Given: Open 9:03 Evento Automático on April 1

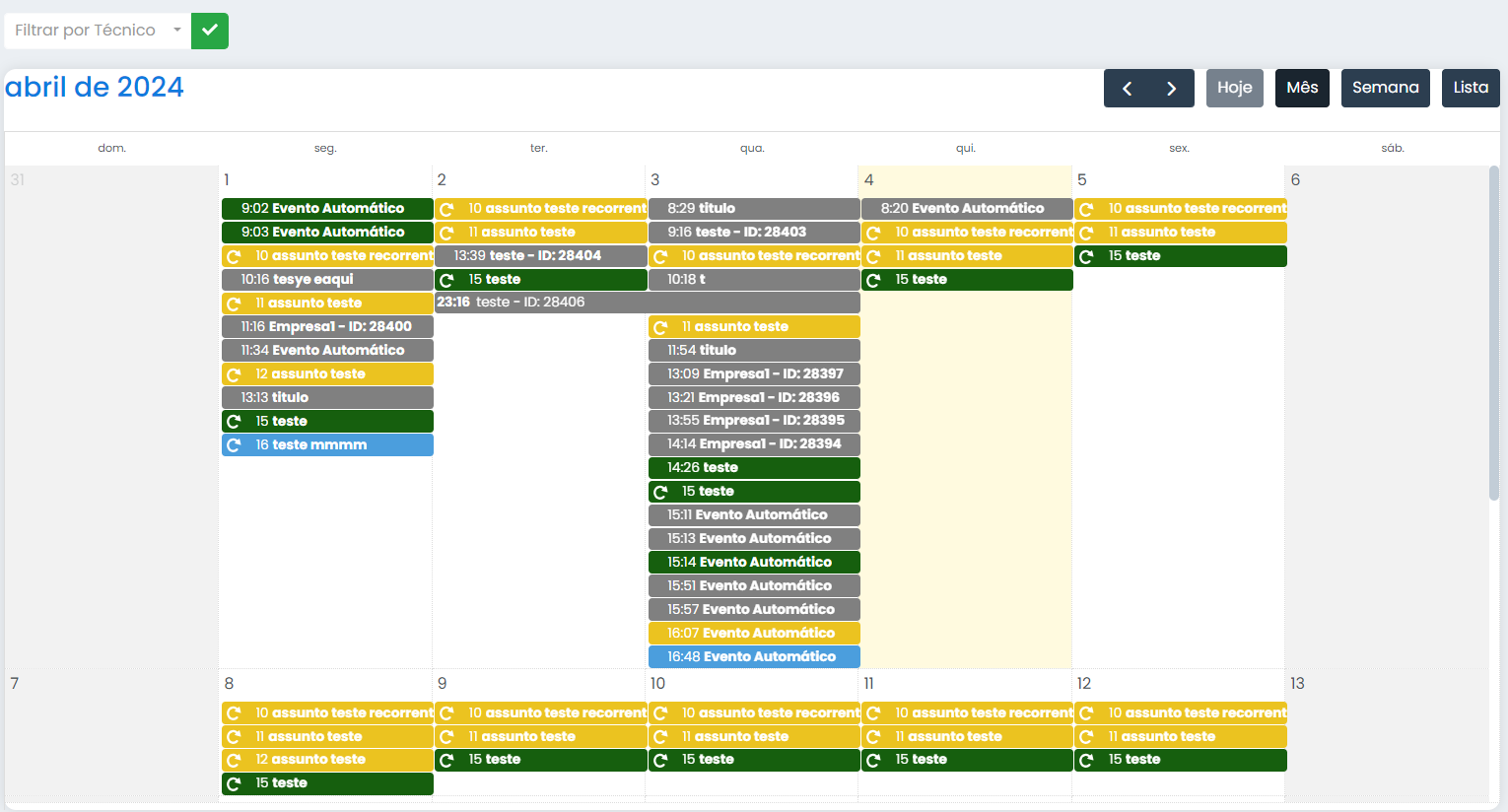Looking at the screenshot, I should [x=327, y=233].
